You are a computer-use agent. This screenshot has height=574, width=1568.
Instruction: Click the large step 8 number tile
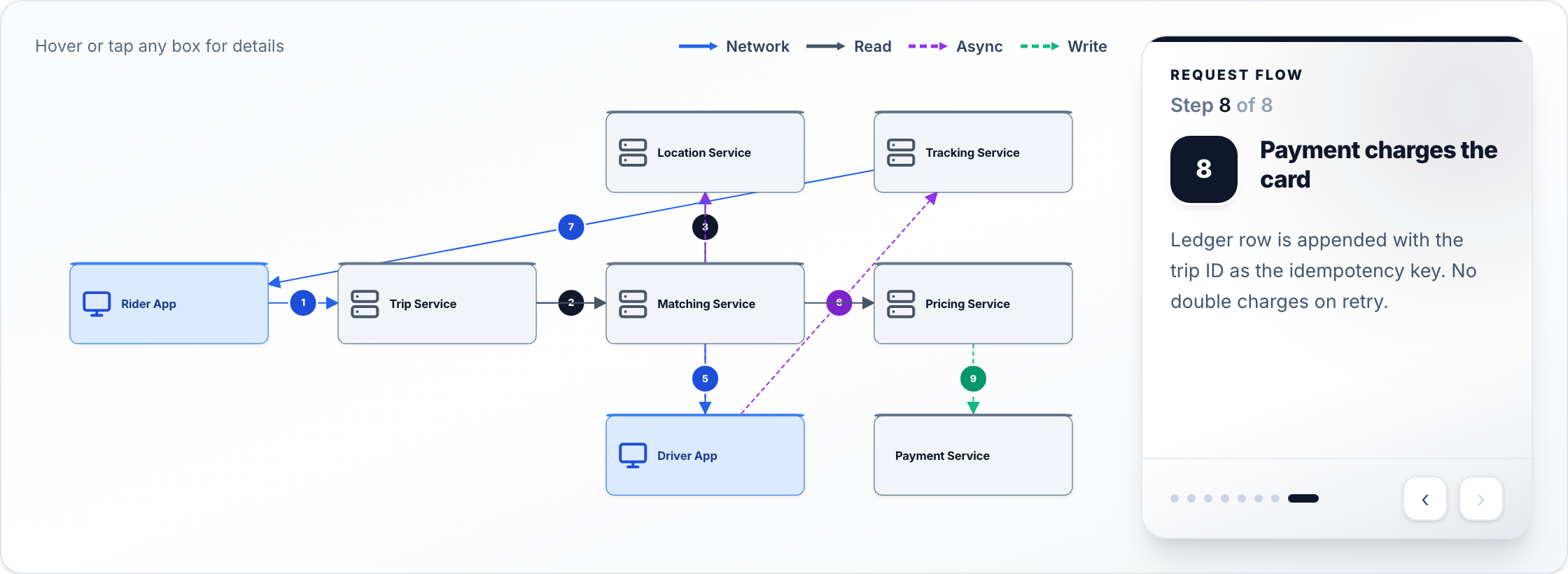pos(1204,169)
